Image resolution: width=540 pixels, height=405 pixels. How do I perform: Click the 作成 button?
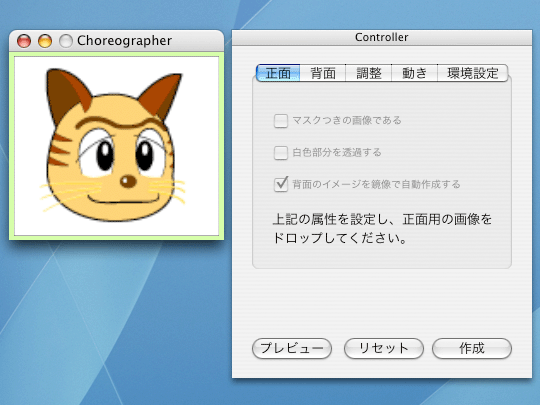click(472, 348)
